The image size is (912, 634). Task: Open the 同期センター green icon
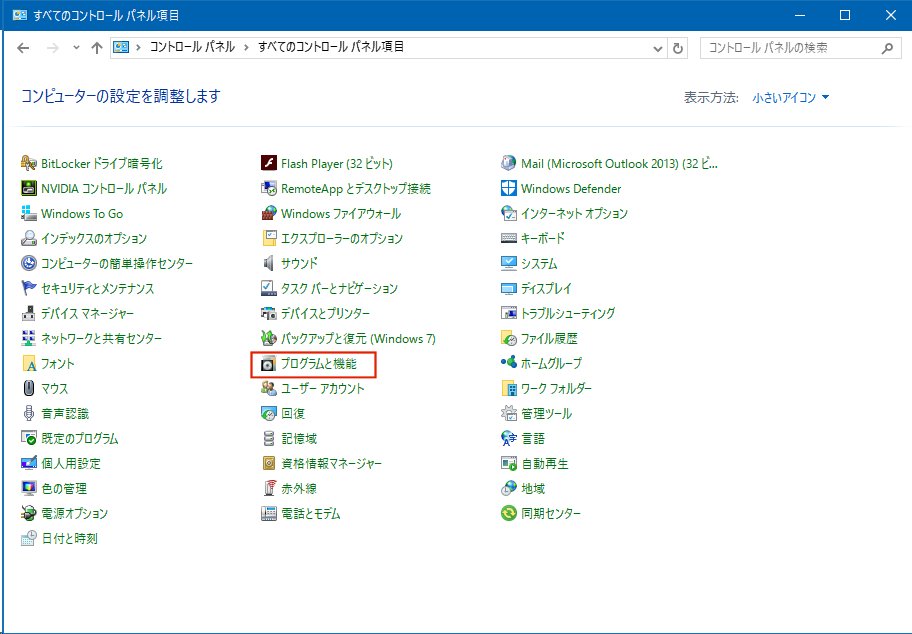[509, 513]
